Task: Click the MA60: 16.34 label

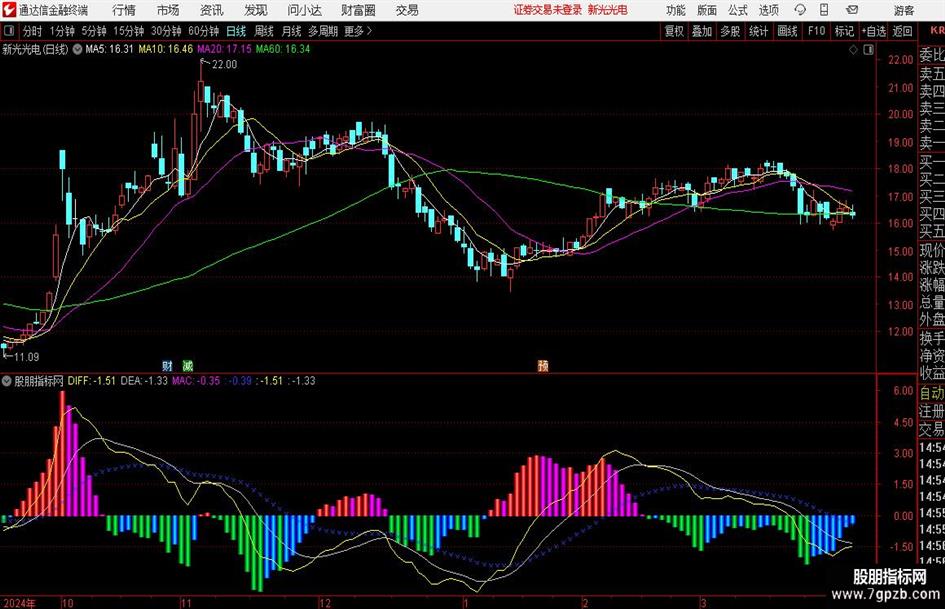Action: click(283, 49)
